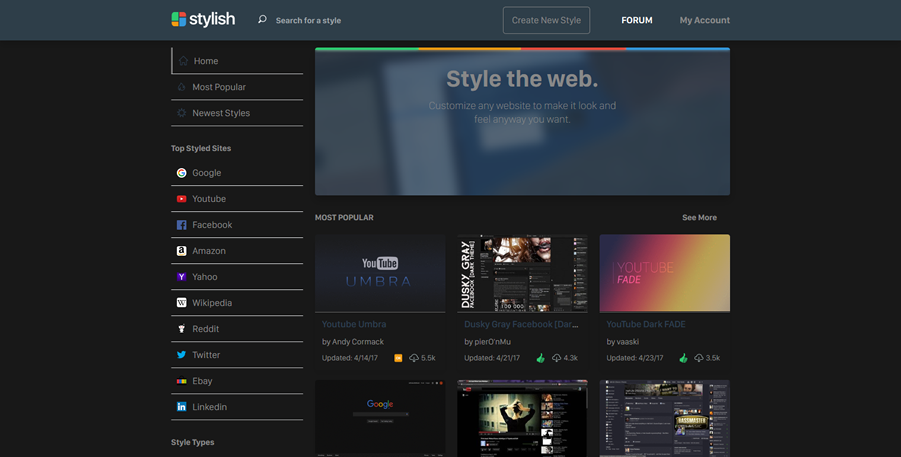Image resolution: width=901 pixels, height=457 pixels.
Task: Click download icon on Dusky Gray Facebook
Action: (x=556, y=358)
